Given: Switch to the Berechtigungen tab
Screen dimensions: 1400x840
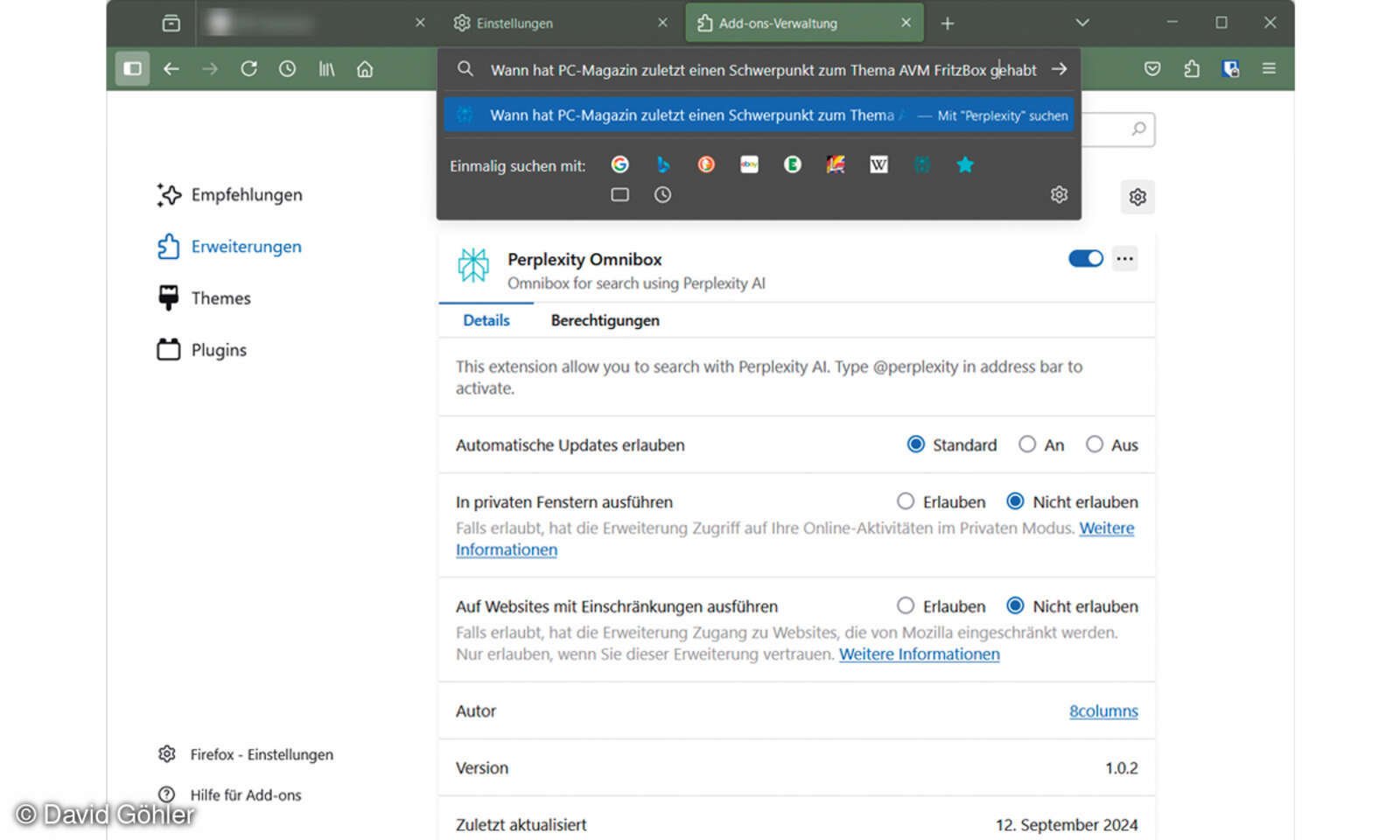Looking at the screenshot, I should (x=605, y=320).
